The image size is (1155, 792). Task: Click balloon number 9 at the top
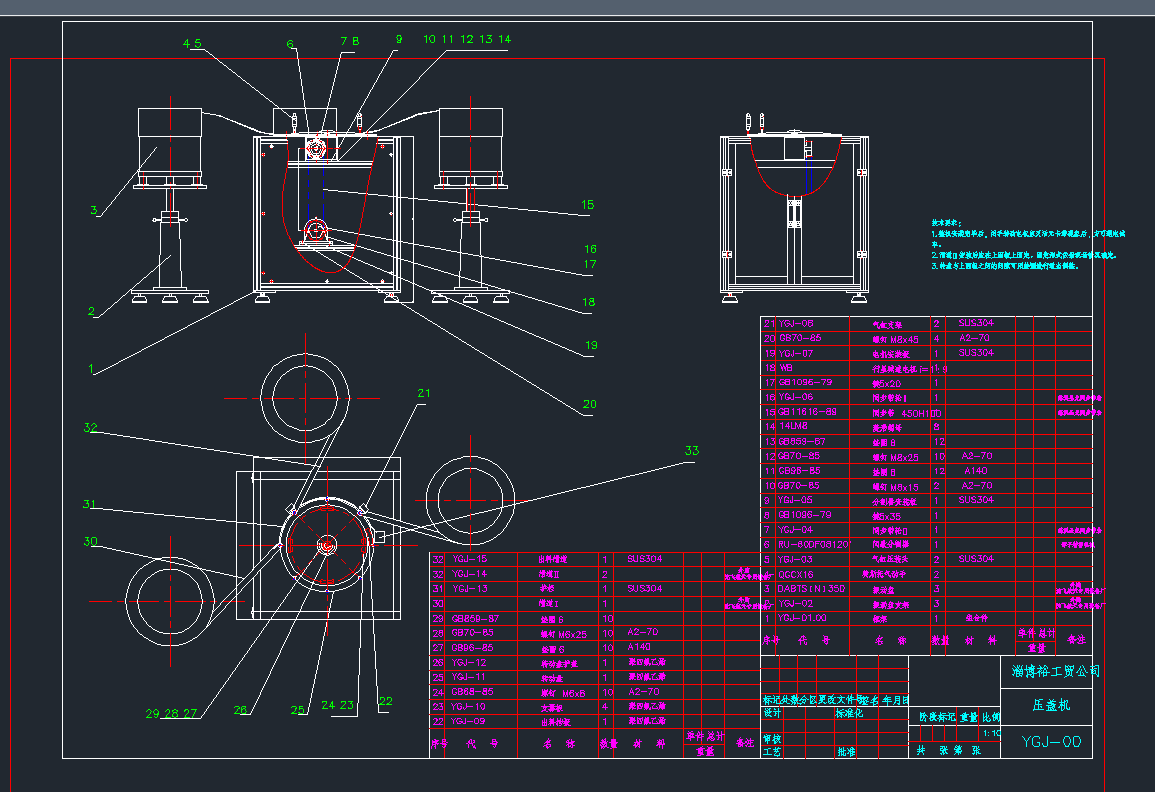coord(397,40)
